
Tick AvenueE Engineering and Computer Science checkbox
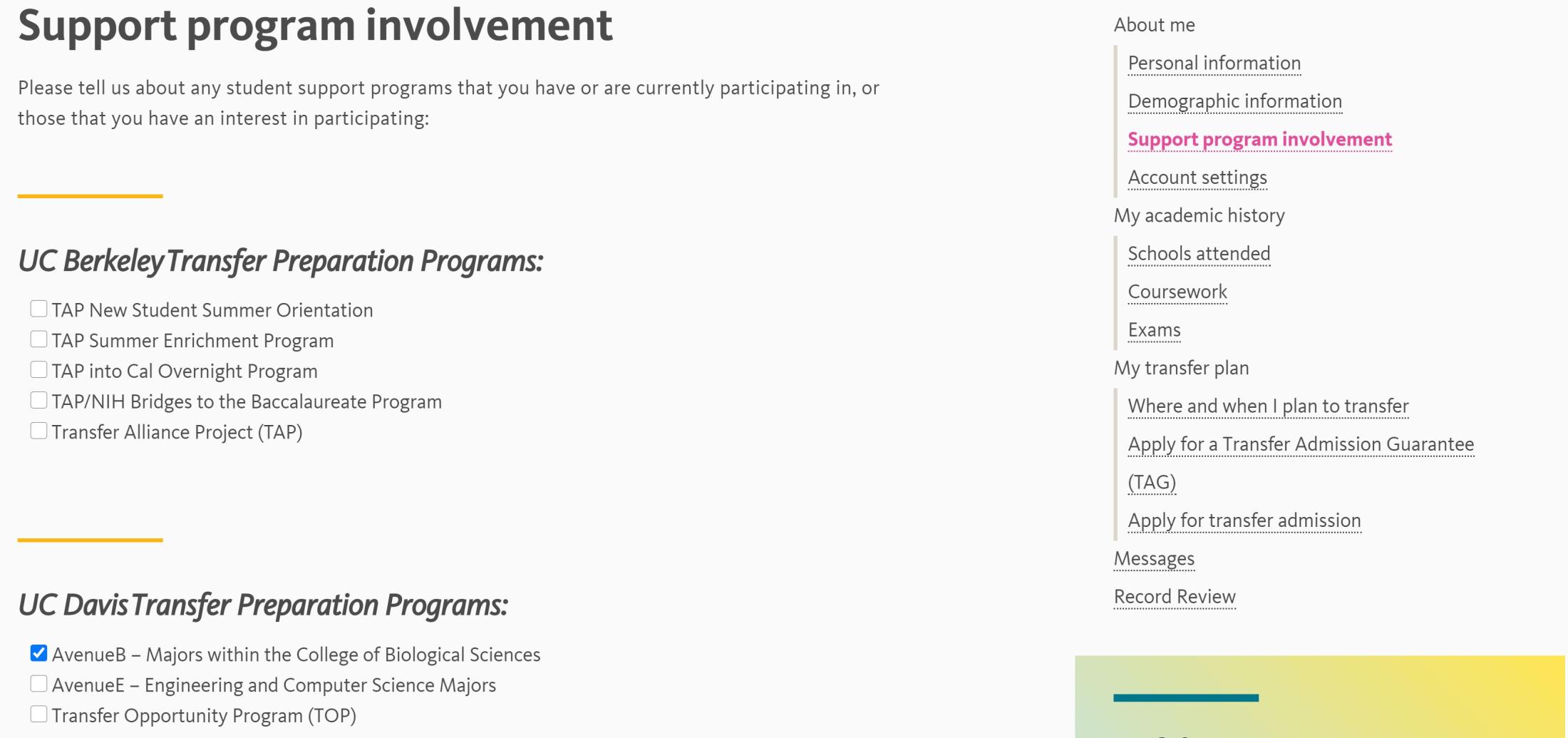click(x=38, y=684)
